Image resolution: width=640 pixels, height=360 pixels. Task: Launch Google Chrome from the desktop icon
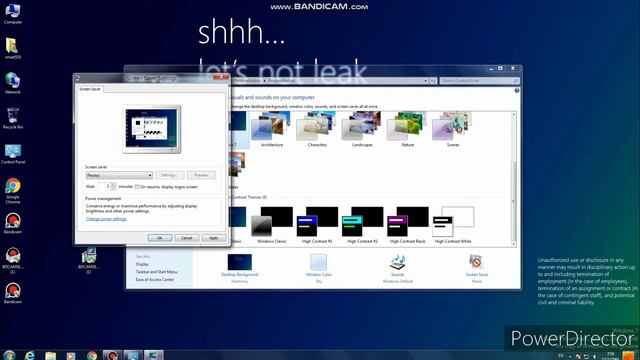click(x=13, y=190)
